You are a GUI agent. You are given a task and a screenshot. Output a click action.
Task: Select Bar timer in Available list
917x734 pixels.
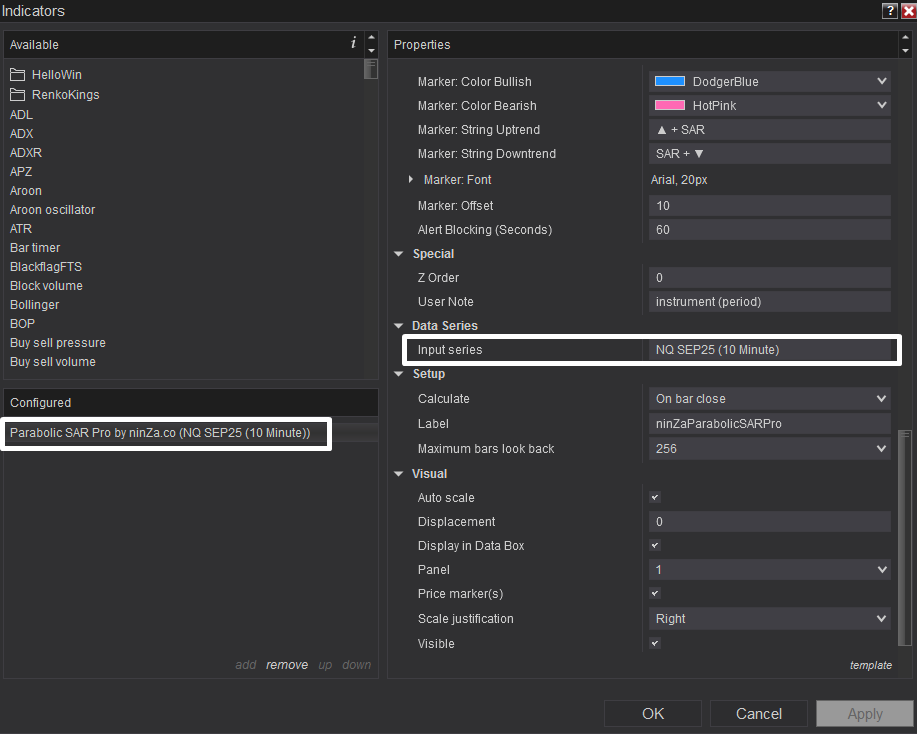[x=35, y=247]
